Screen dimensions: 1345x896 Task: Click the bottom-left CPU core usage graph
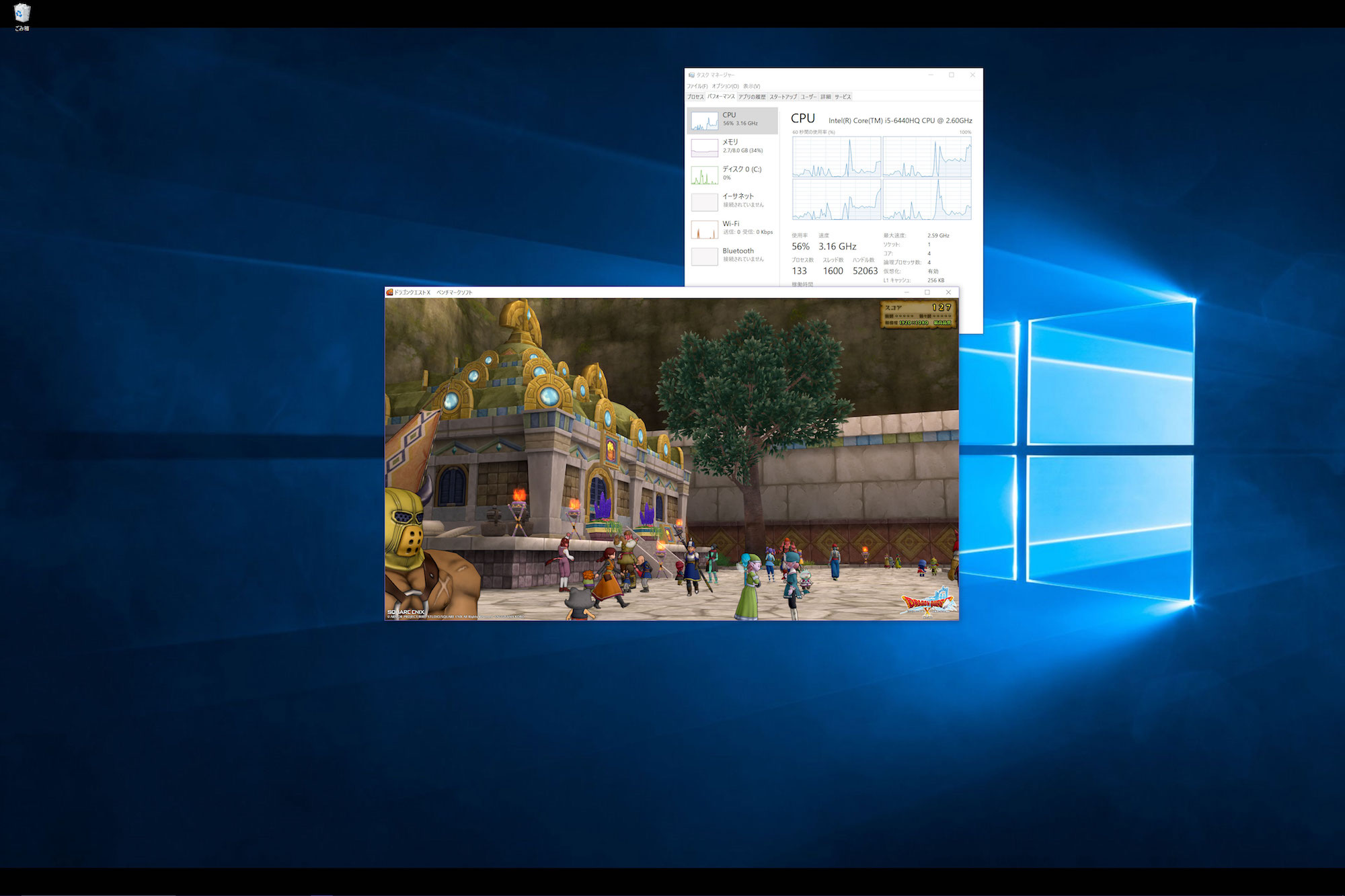click(837, 200)
